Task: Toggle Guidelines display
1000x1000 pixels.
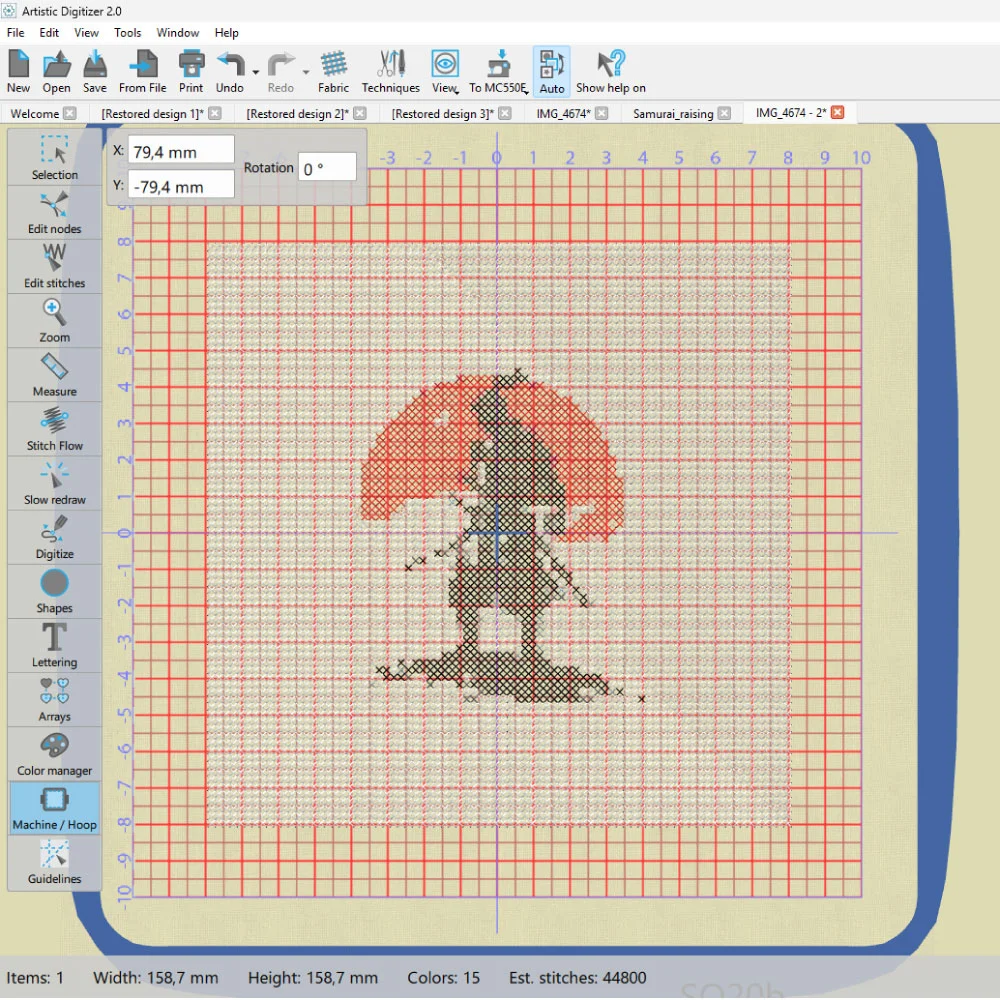Action: click(x=54, y=861)
